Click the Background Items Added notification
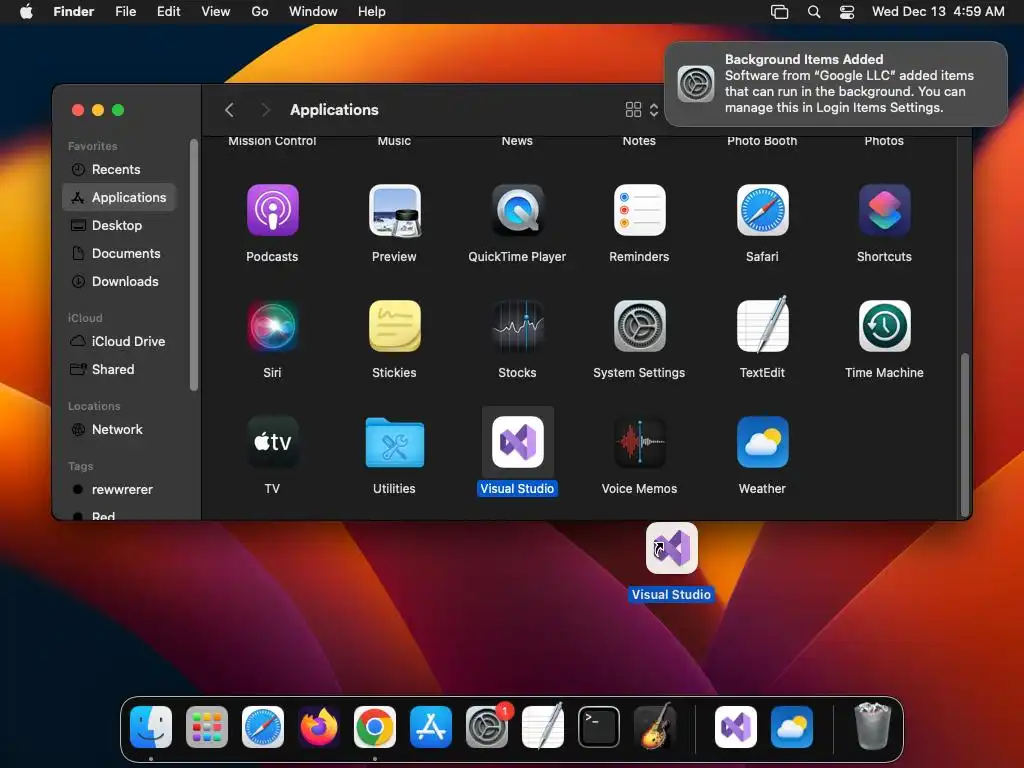Screen dimensions: 1024x768 tap(835, 84)
